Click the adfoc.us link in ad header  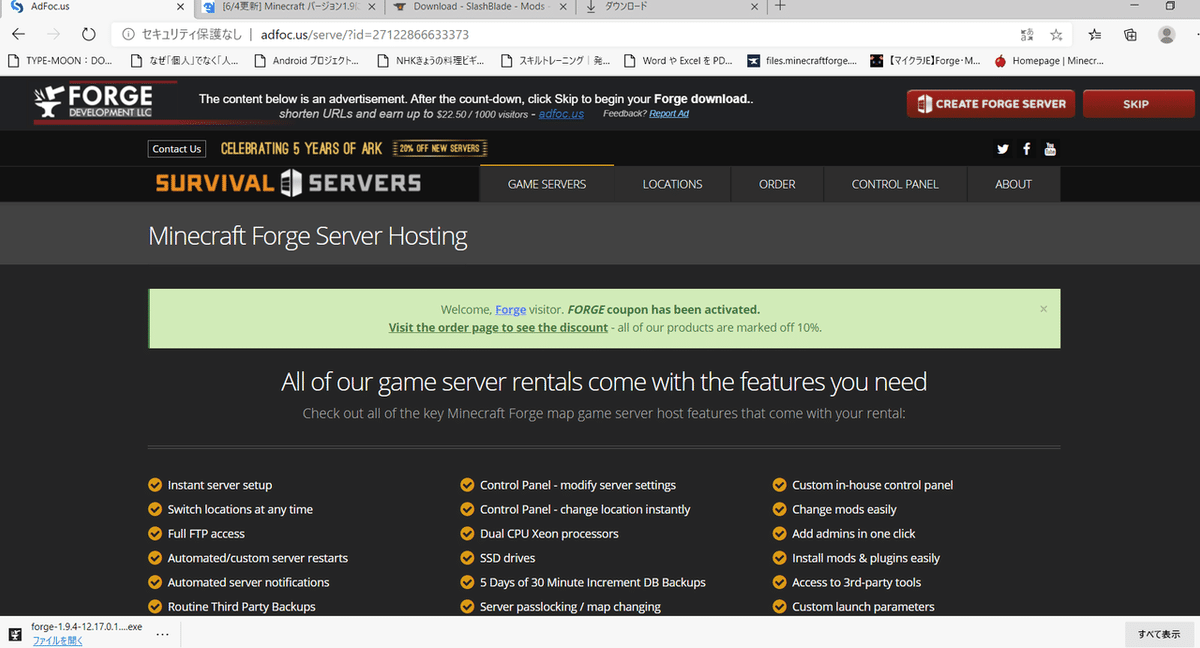(x=561, y=114)
